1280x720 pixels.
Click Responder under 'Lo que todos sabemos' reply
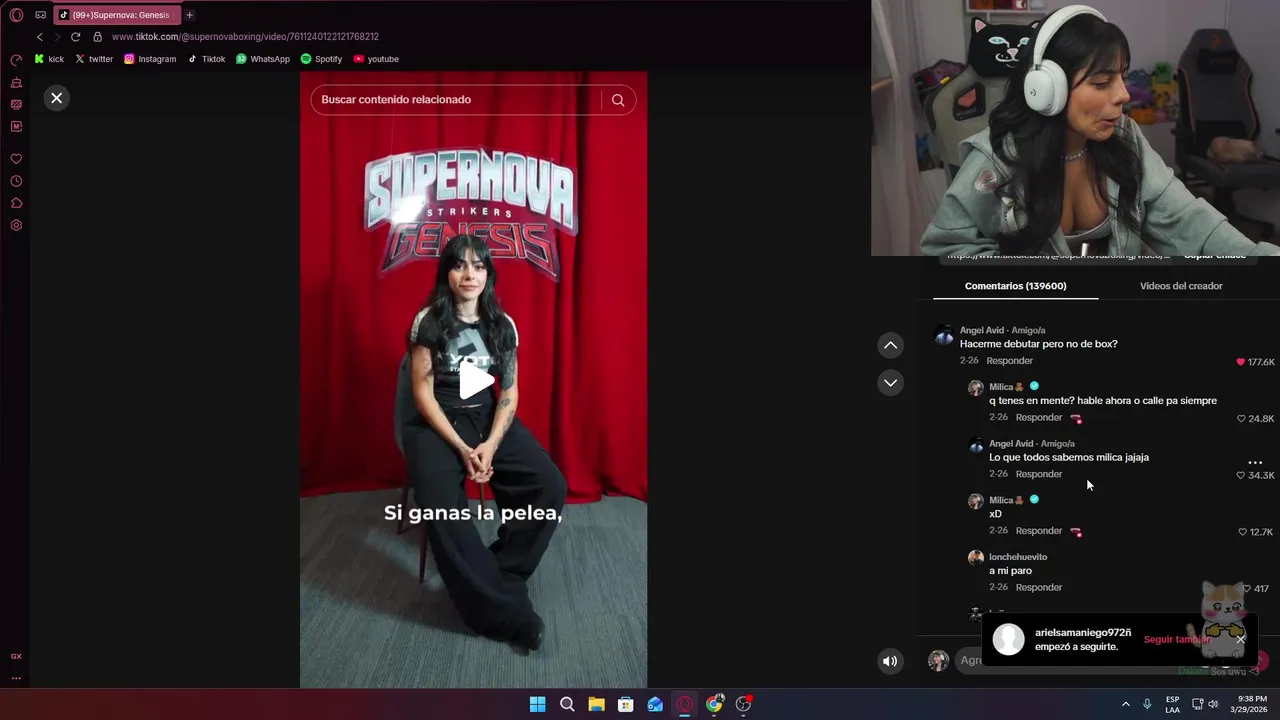tap(1038, 474)
